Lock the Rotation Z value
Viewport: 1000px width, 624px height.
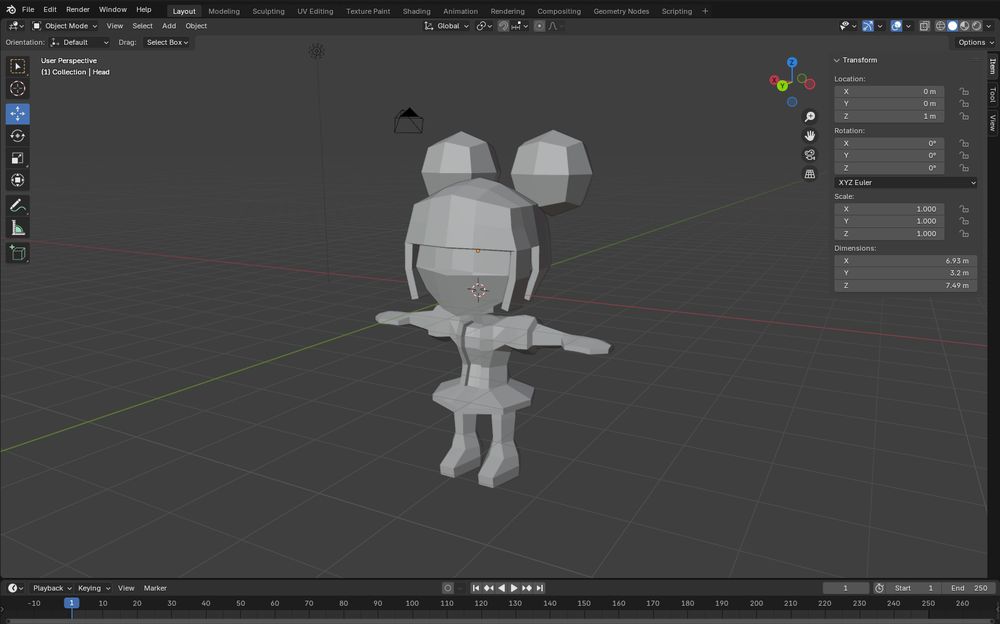pos(964,168)
